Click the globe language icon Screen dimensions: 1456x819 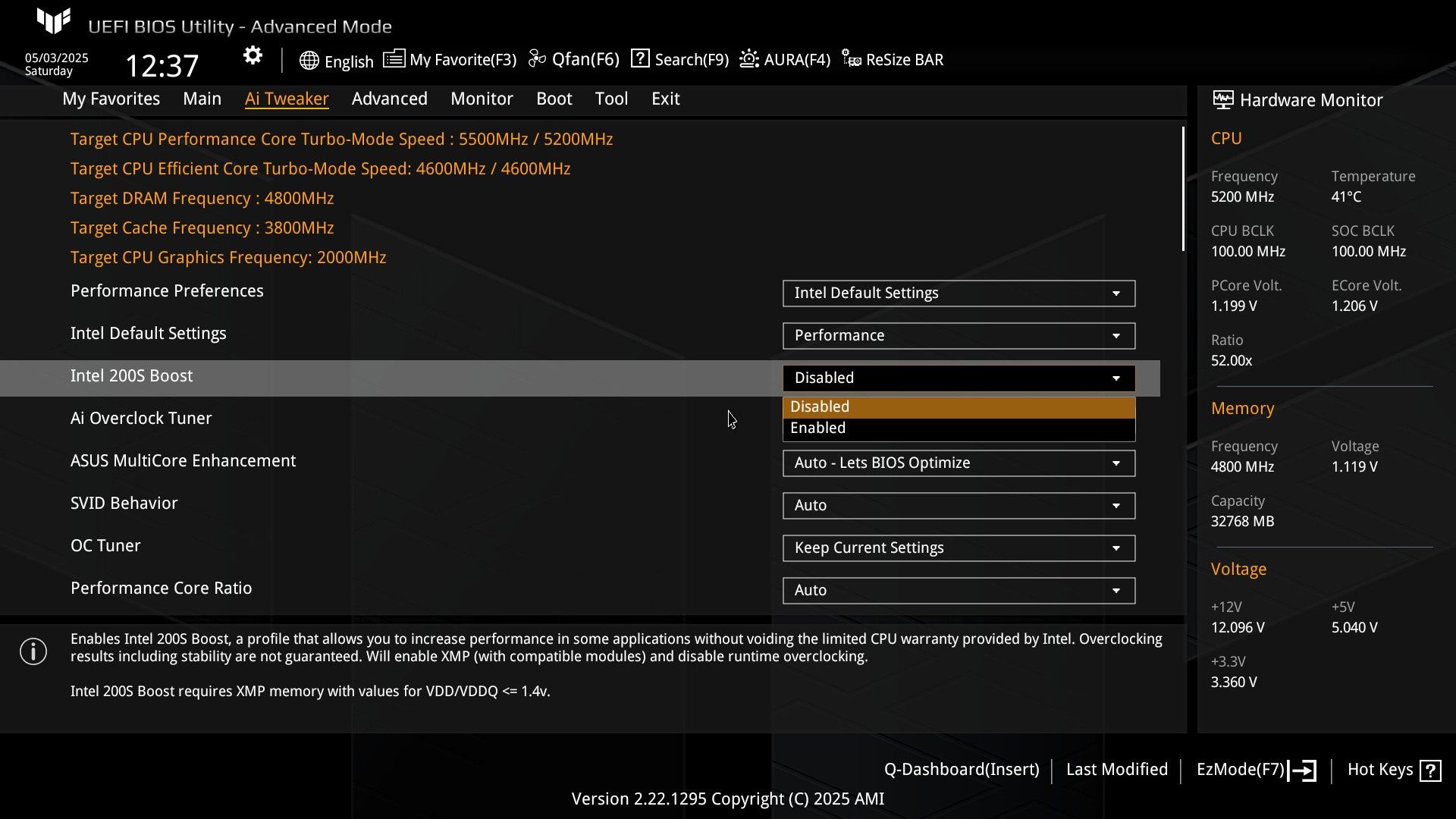click(309, 61)
